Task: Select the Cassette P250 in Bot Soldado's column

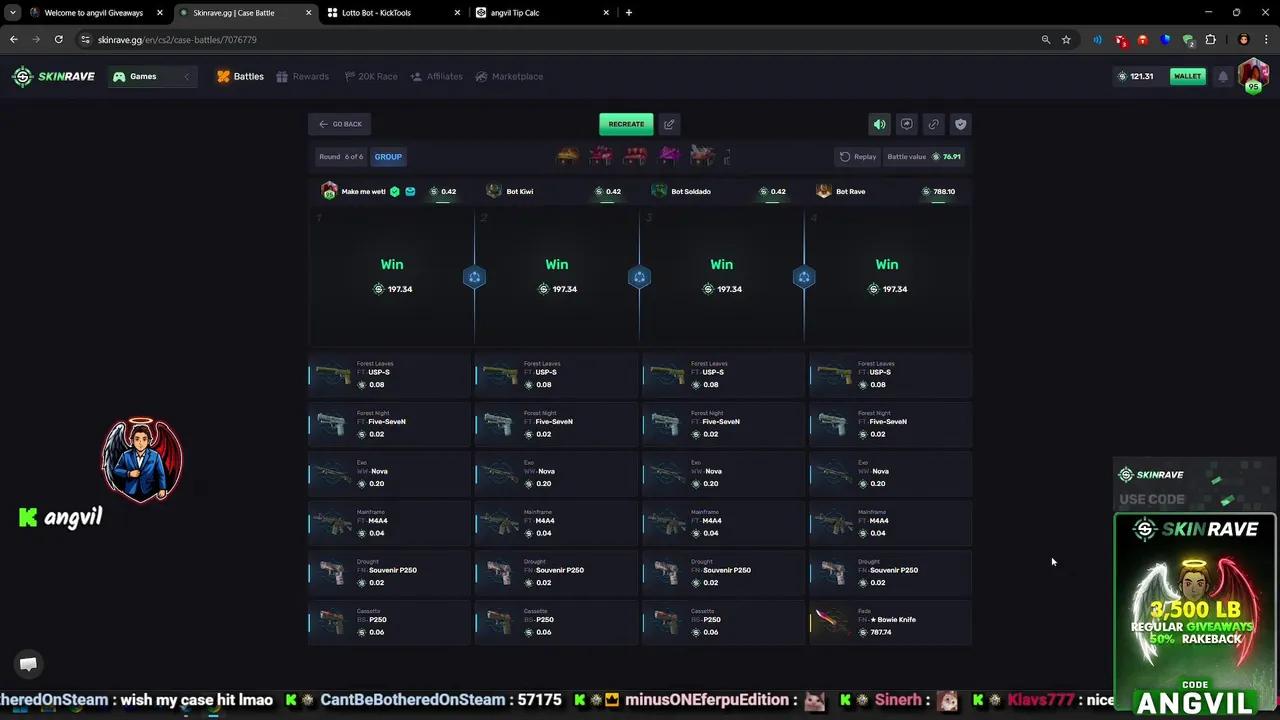Action: [723, 625]
